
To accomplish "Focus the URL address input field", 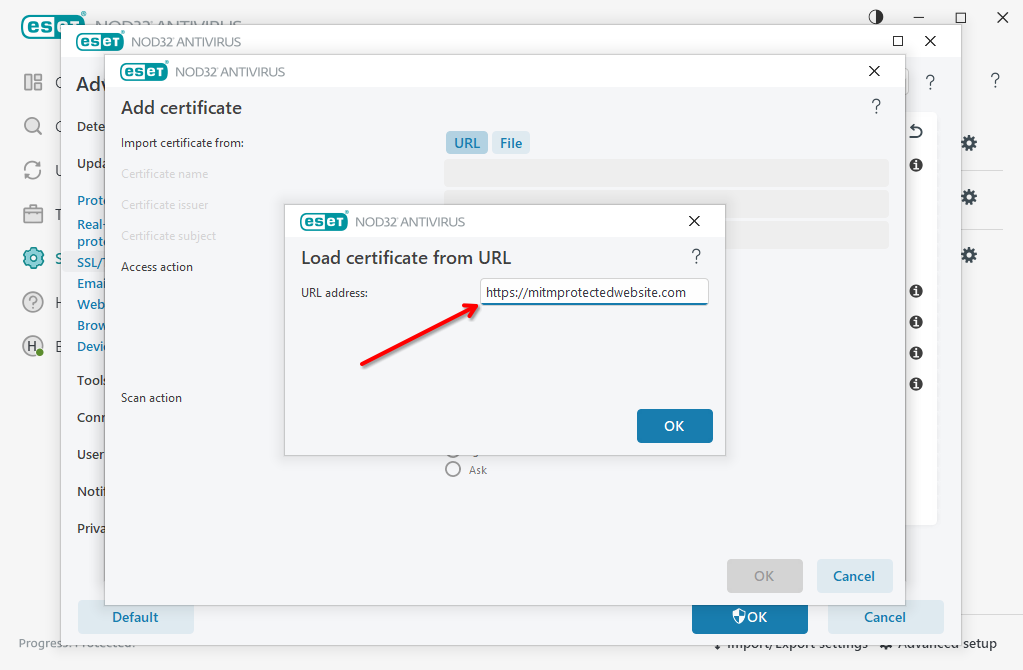I will click(594, 292).
